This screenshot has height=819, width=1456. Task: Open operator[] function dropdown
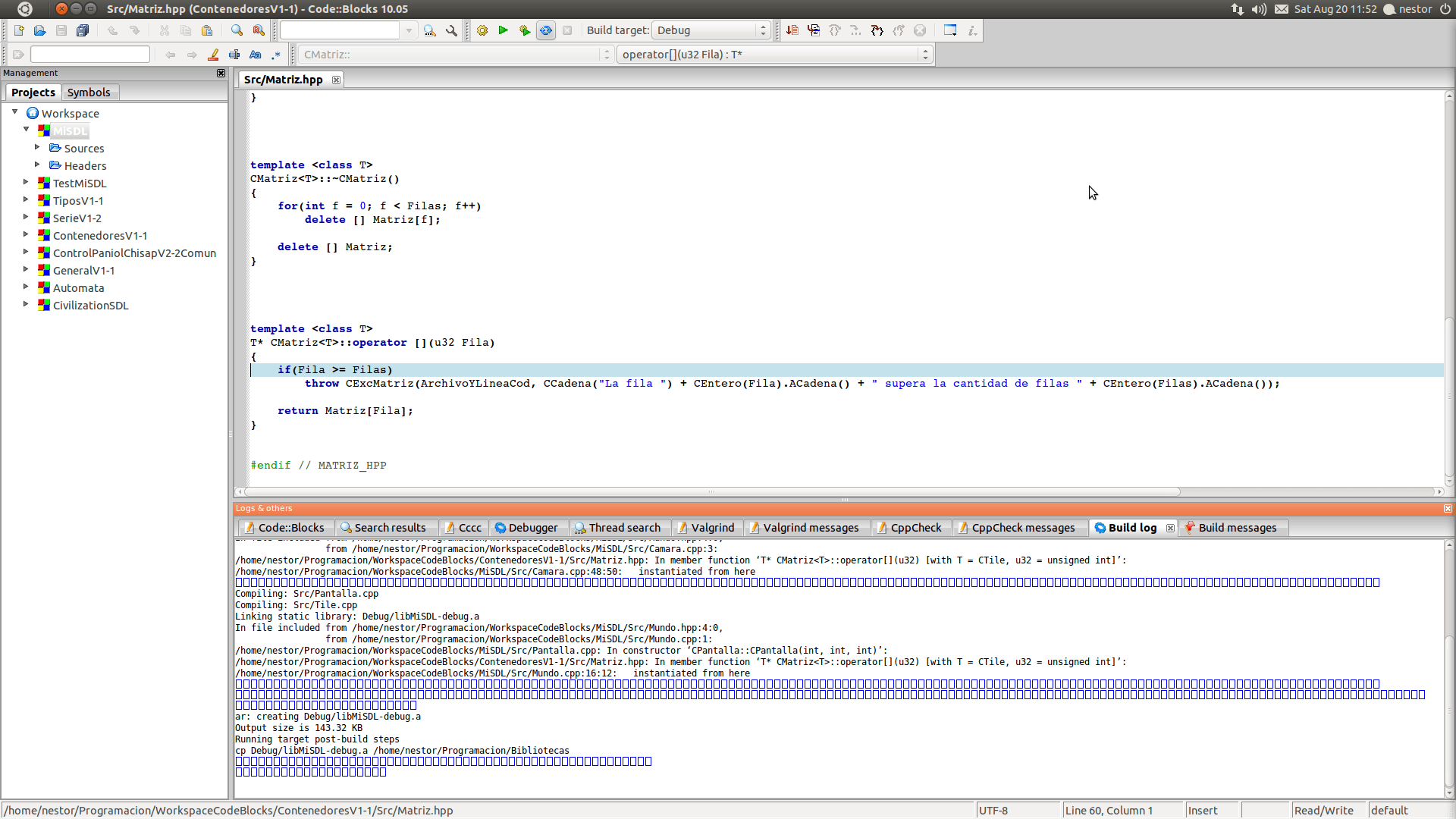coord(775,55)
